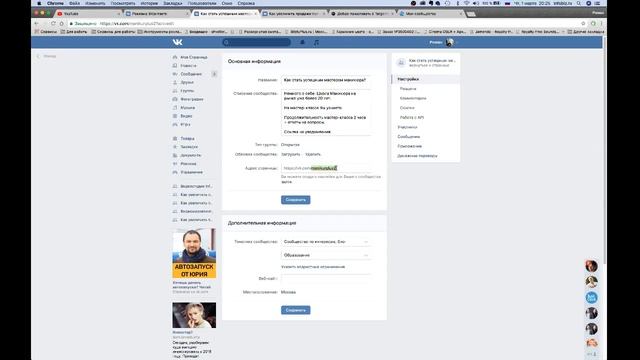Viewport: 640px width, 360px height.
Task: Reload the page in Chrome
Action: coord(53,24)
